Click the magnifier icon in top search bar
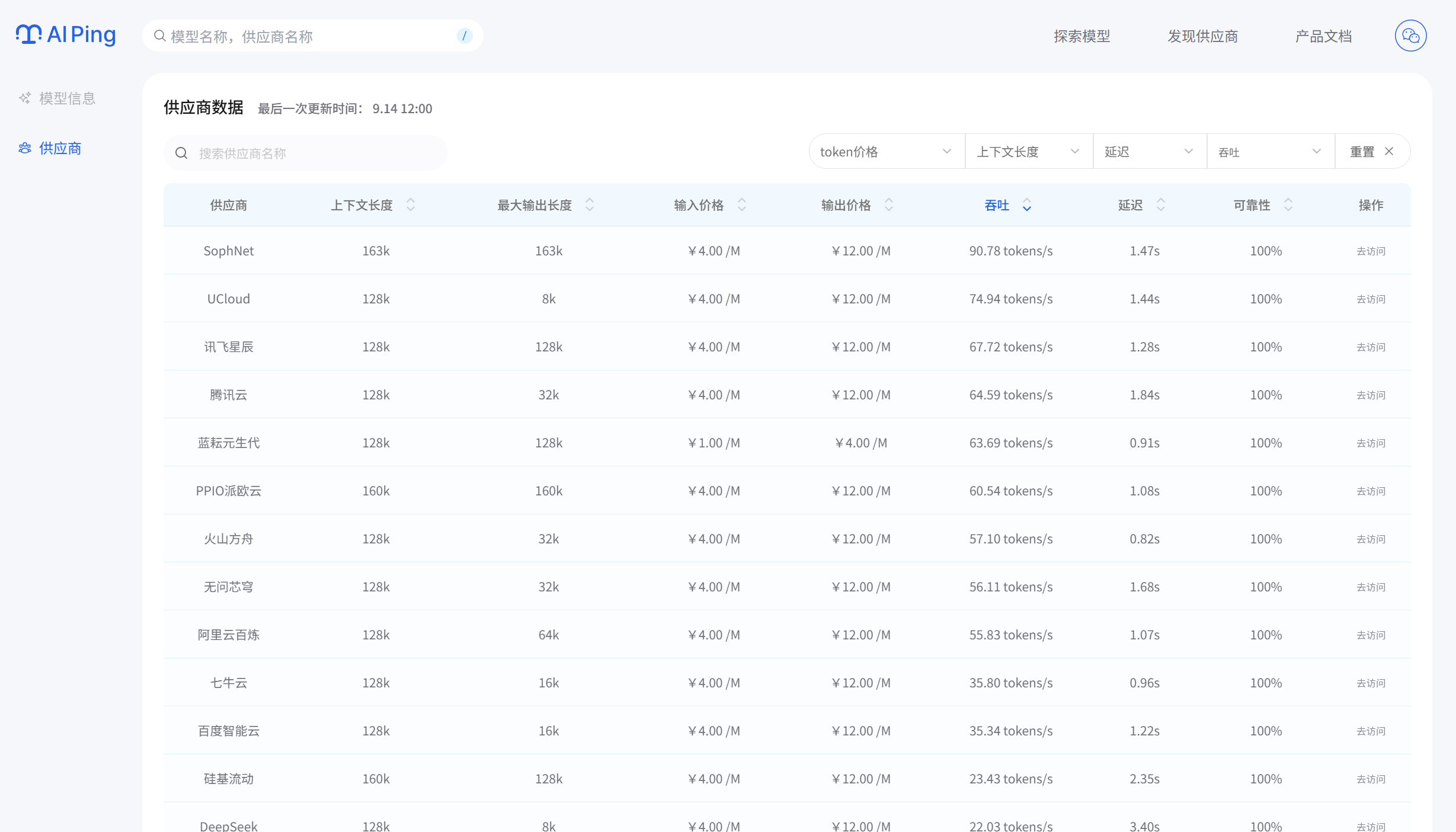Screen dimensions: 1456x832 coord(160,36)
